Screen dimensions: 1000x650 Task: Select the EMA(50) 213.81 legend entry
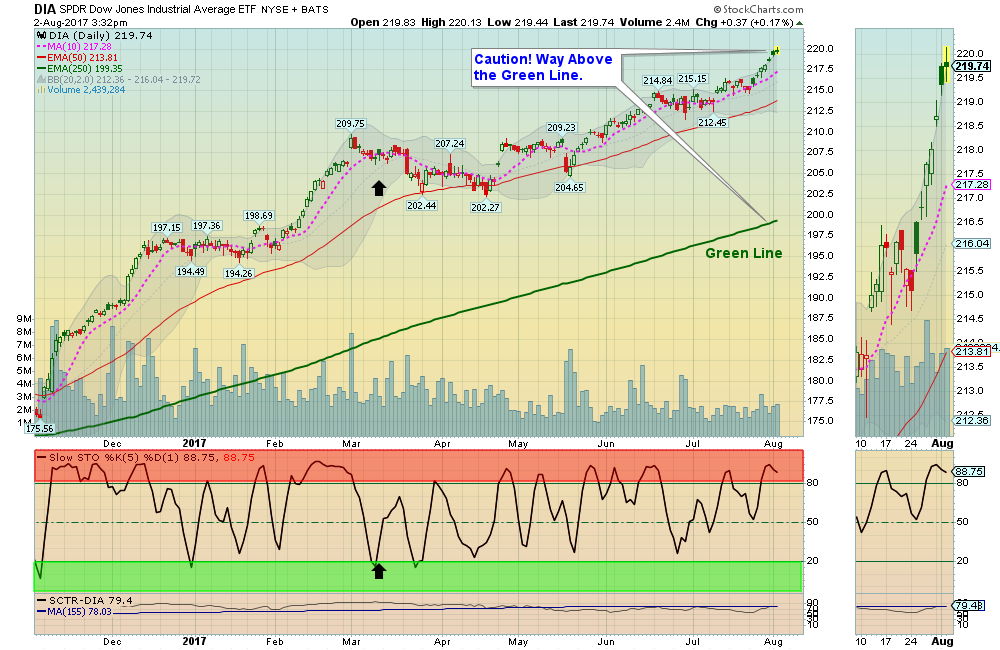(x=77, y=57)
